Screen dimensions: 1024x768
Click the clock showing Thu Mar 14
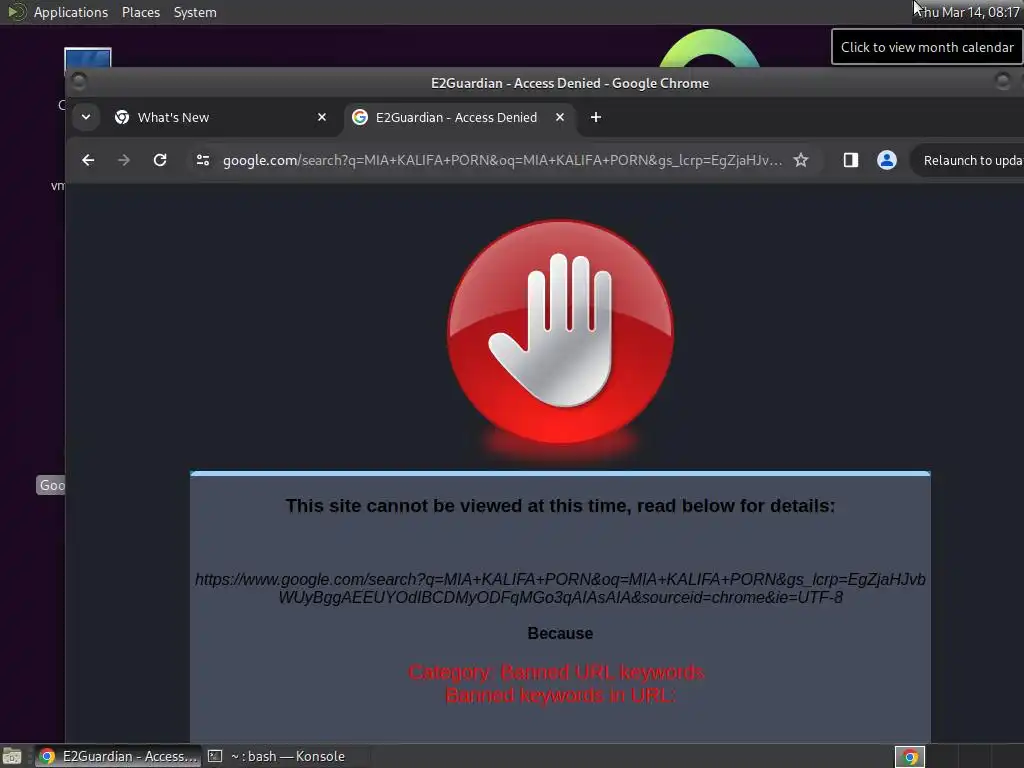(x=968, y=12)
